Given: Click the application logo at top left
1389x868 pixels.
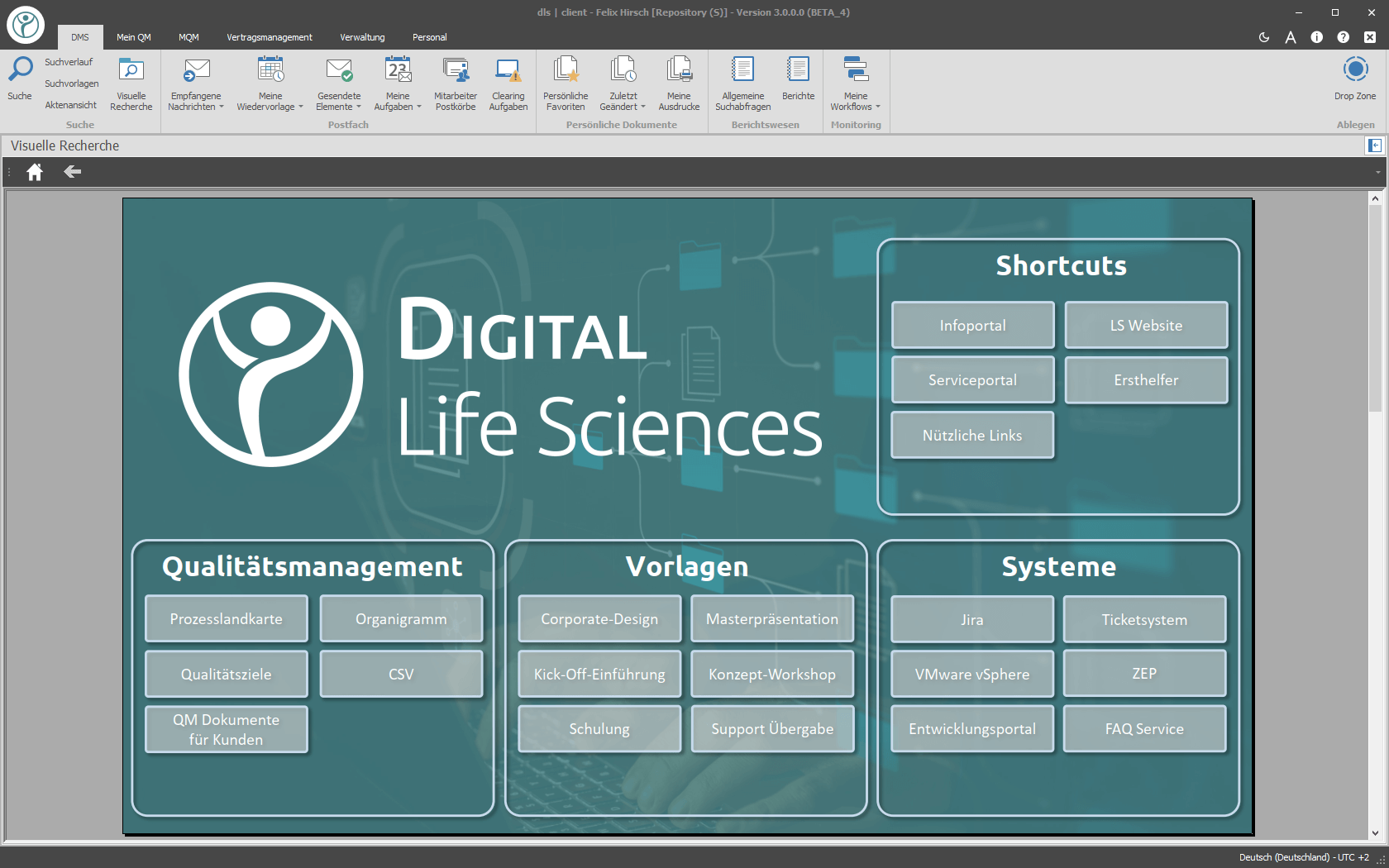Looking at the screenshot, I should (26, 25).
